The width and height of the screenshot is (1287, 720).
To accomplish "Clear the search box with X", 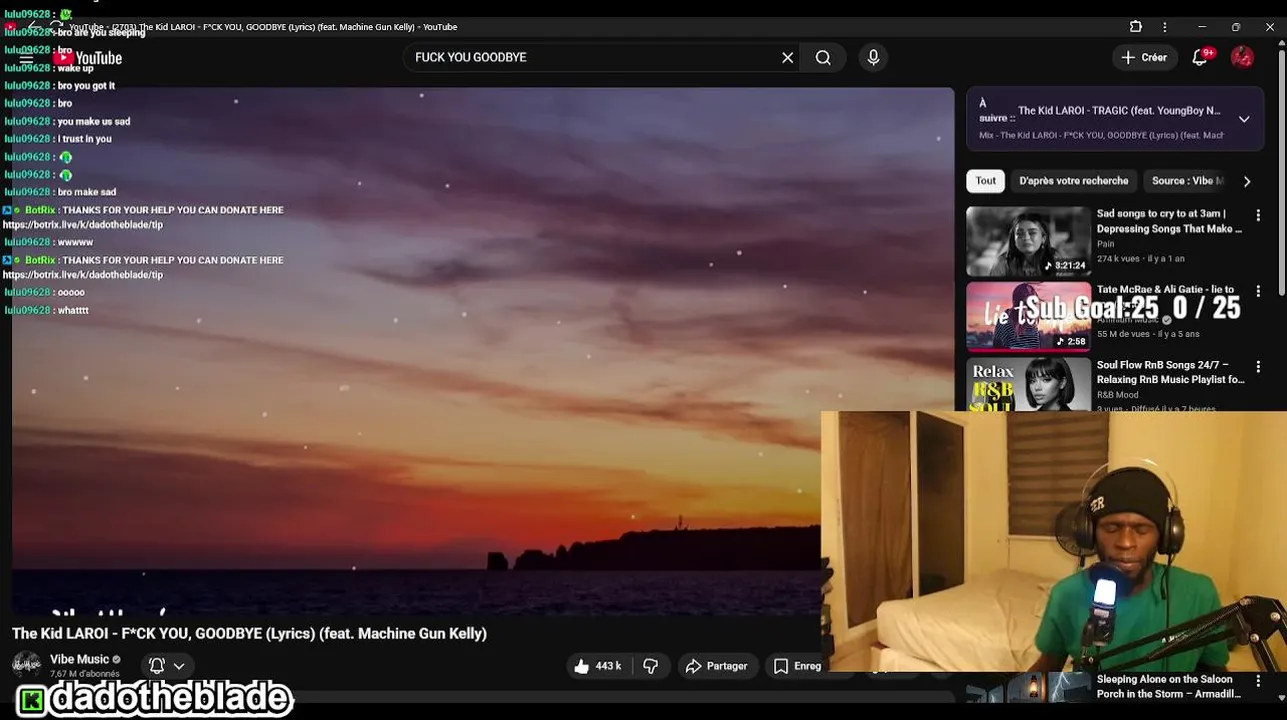I will coord(787,57).
